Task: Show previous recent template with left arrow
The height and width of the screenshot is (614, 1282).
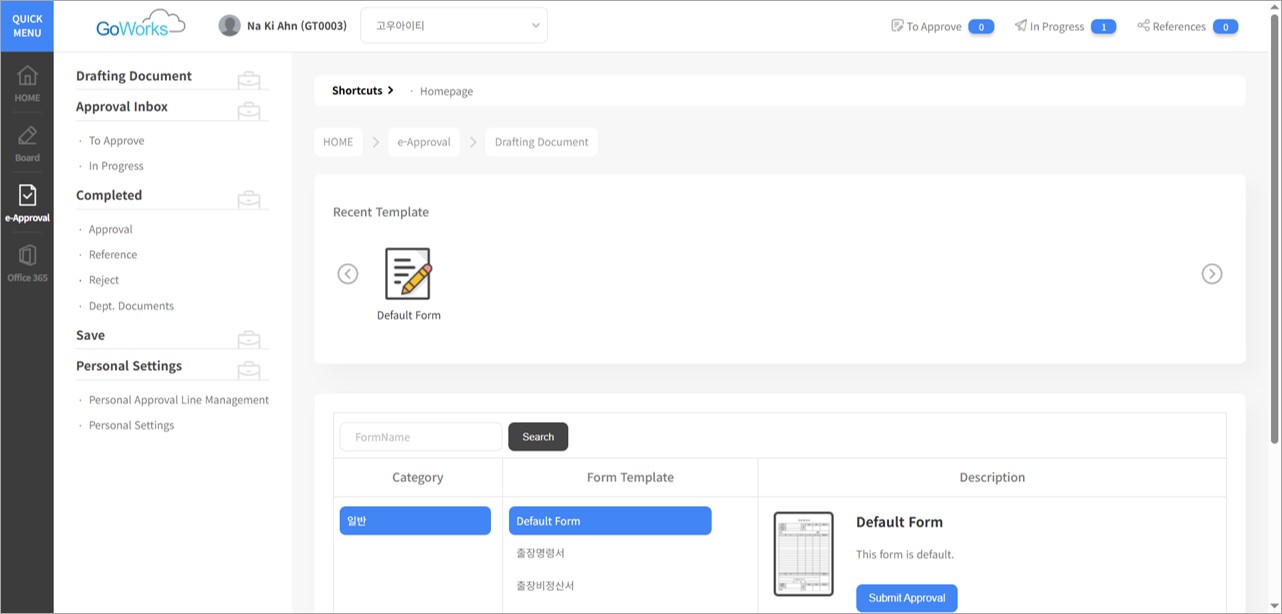Action: point(348,274)
